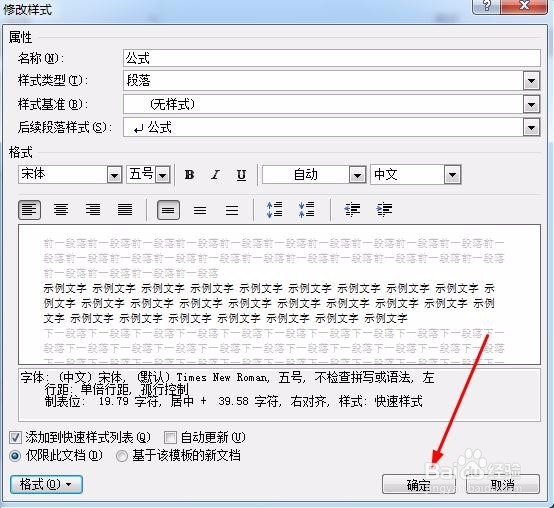Select center alignment paragraph icon
554x508 pixels.
[61, 210]
